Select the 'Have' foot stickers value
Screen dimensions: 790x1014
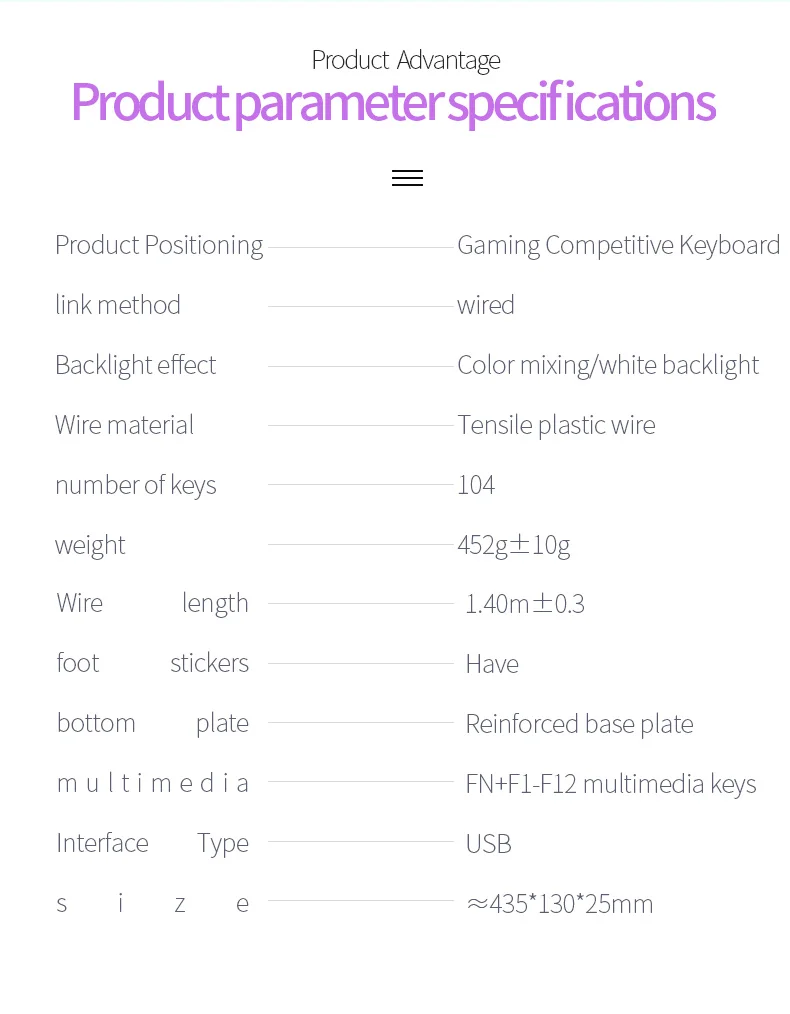[x=492, y=664]
